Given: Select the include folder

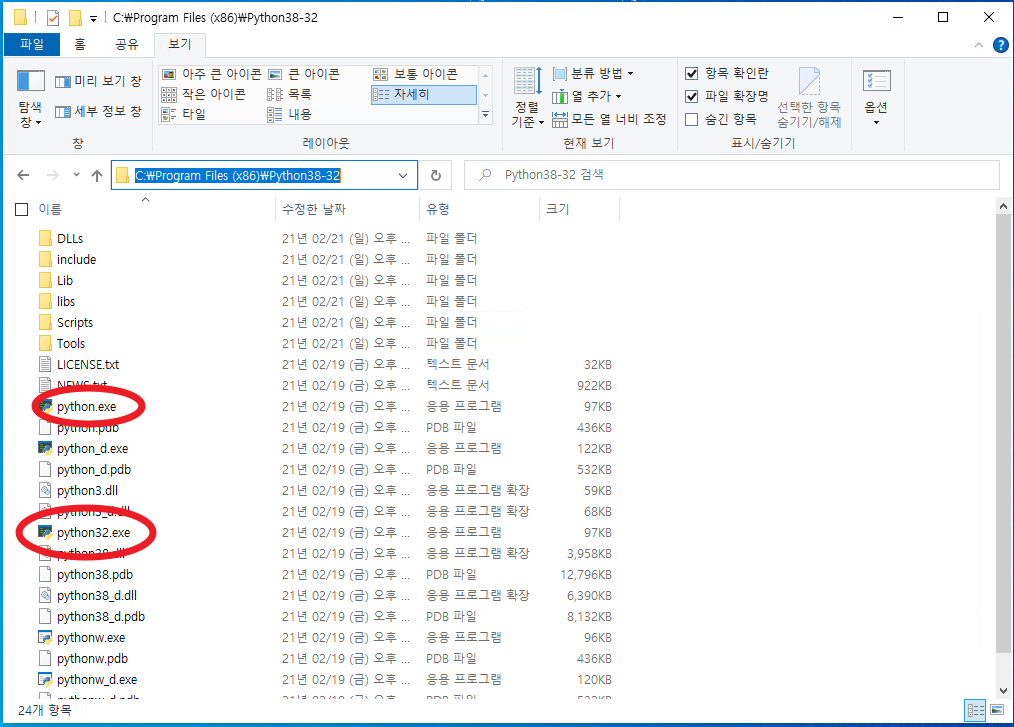Looking at the screenshot, I should click(76, 259).
